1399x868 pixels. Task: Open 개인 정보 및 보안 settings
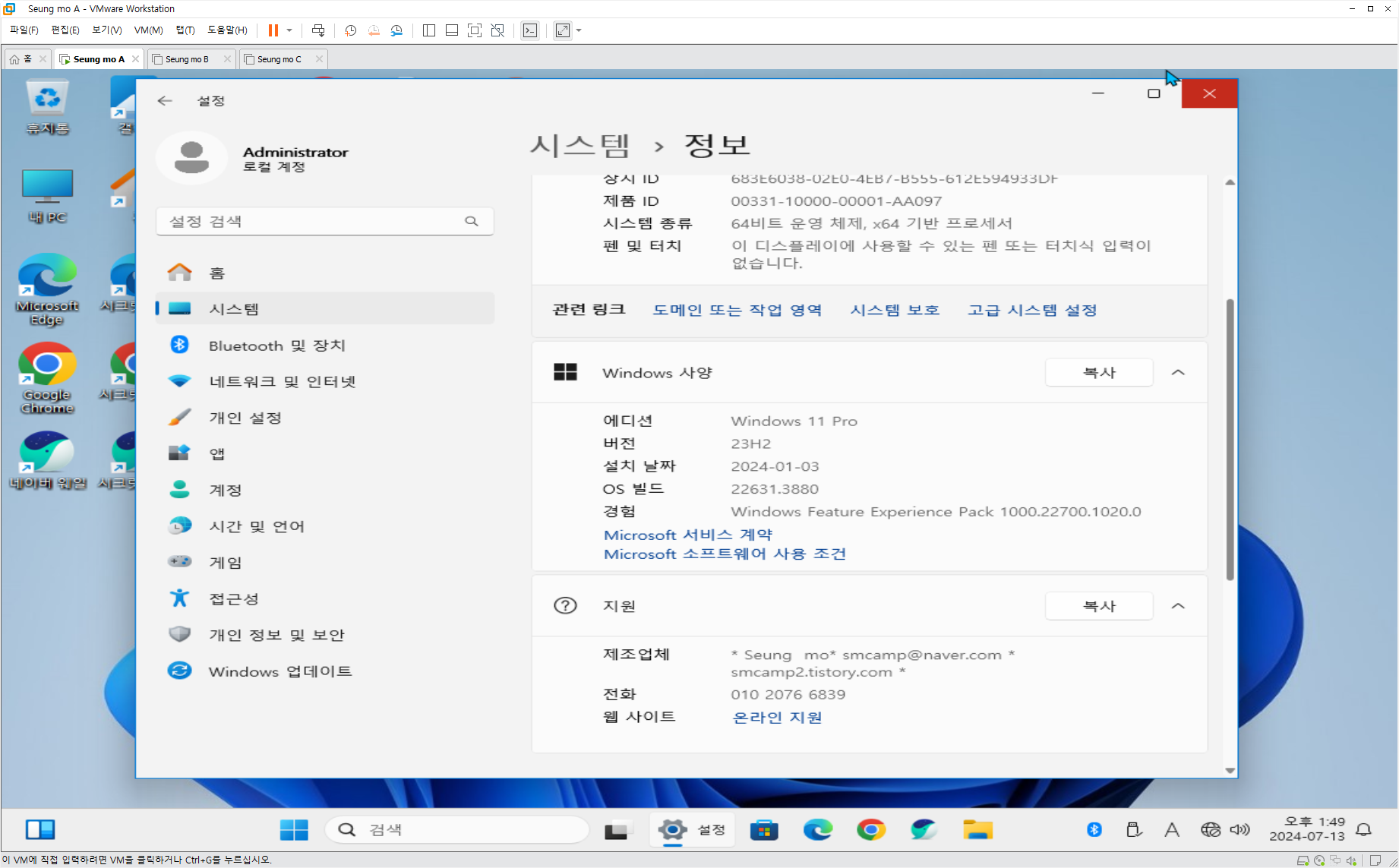(325, 635)
